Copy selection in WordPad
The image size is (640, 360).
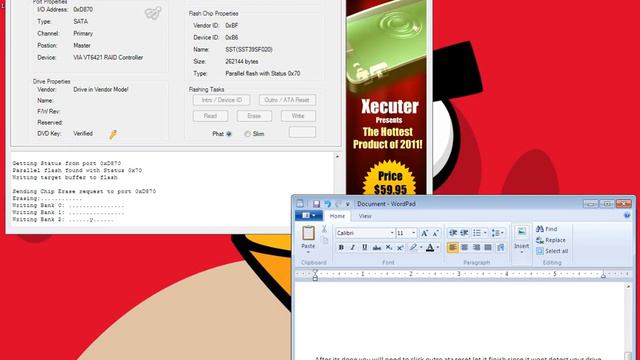click(x=325, y=240)
